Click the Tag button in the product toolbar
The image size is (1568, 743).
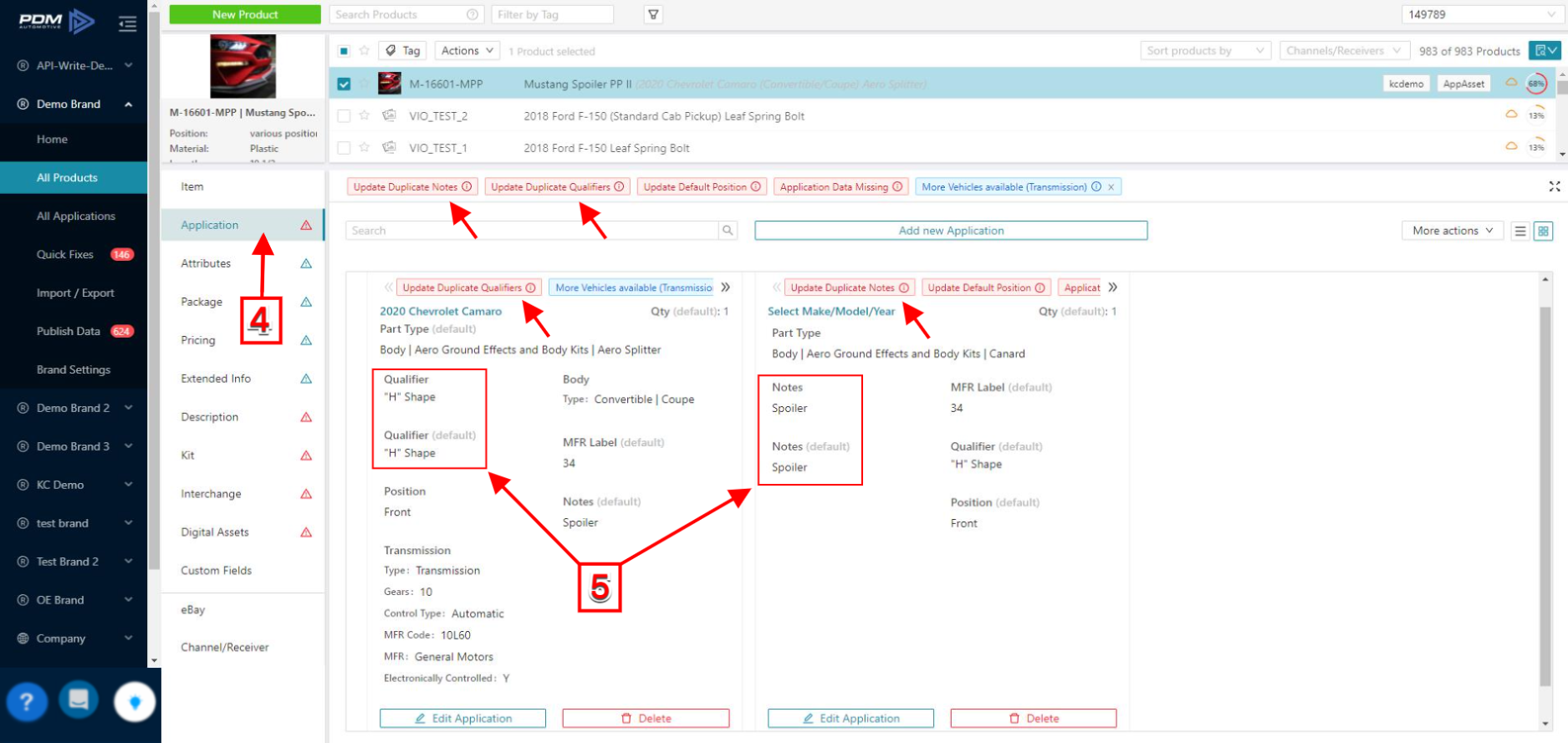pos(402,51)
